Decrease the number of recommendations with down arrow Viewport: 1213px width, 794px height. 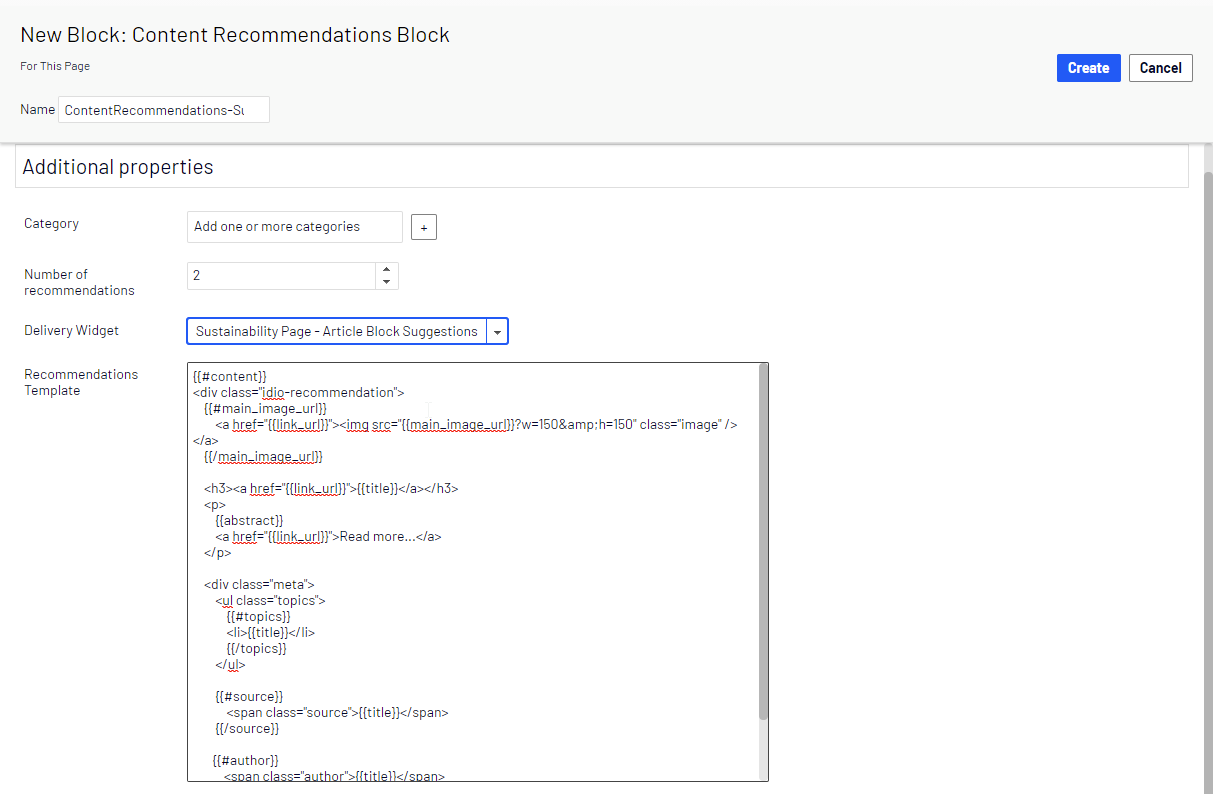click(x=386, y=282)
